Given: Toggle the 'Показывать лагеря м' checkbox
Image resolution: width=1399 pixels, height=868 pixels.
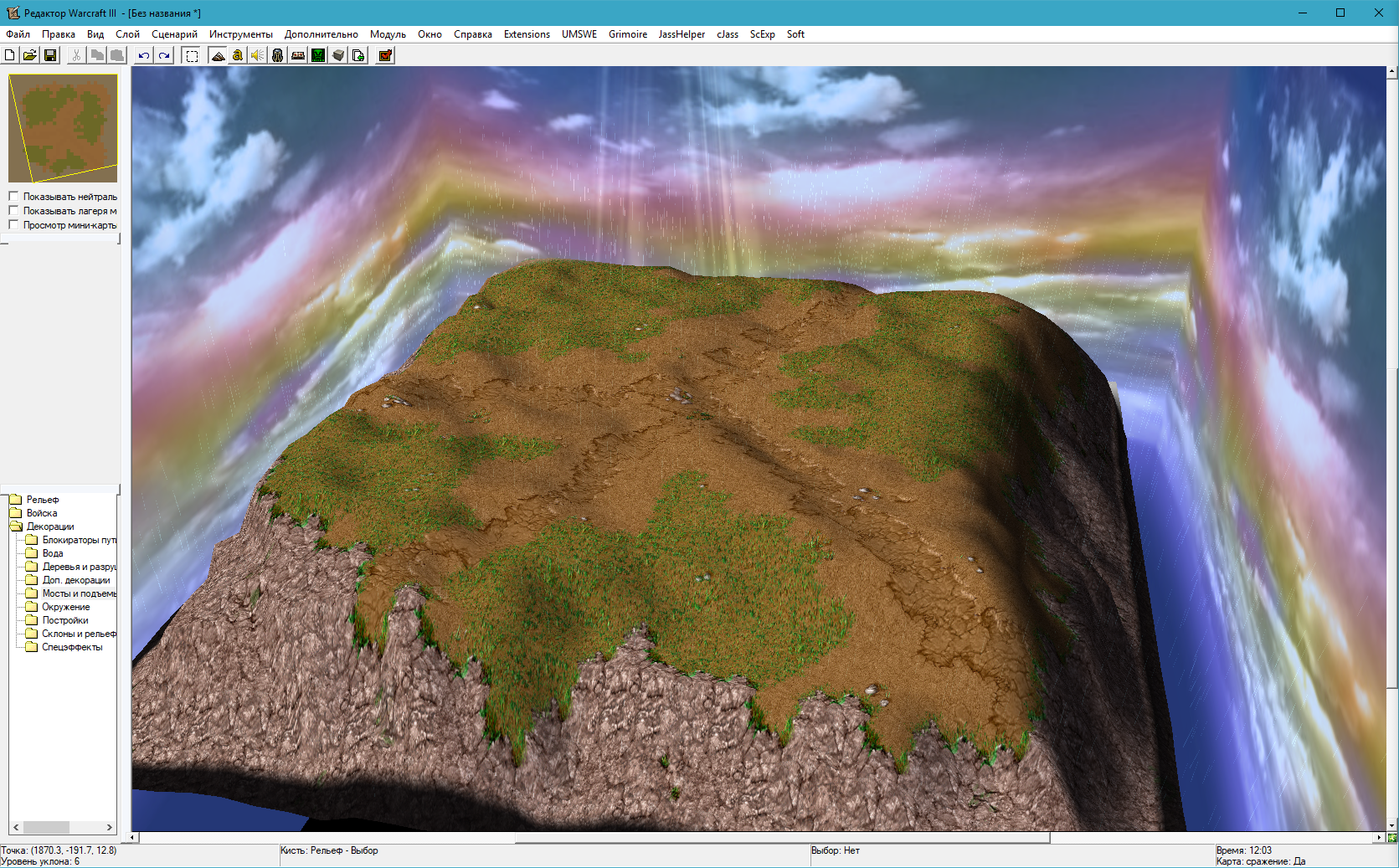Looking at the screenshot, I should coord(13,211).
